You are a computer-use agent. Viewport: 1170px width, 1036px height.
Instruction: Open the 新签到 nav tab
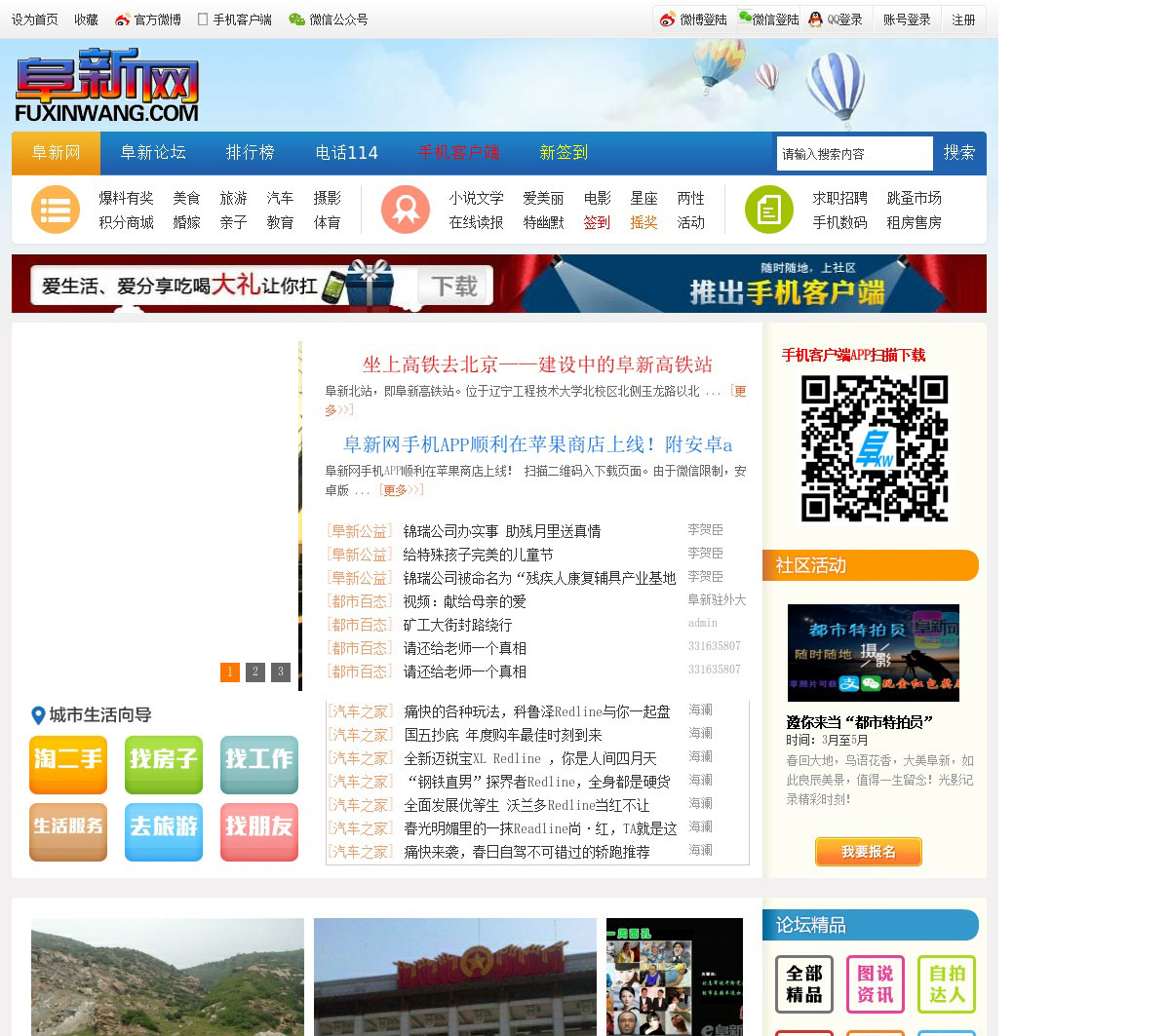click(564, 153)
